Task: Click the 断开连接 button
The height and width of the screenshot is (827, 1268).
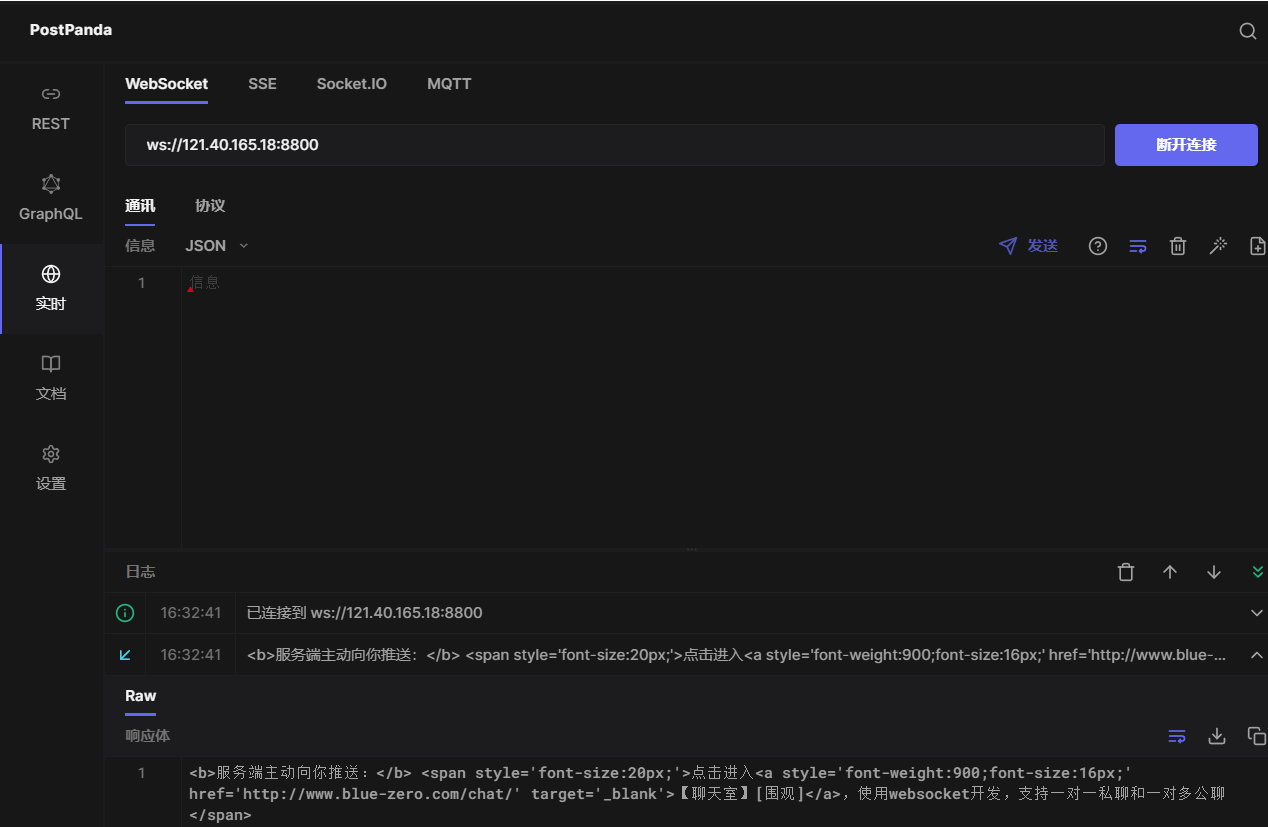Action: coord(1186,144)
